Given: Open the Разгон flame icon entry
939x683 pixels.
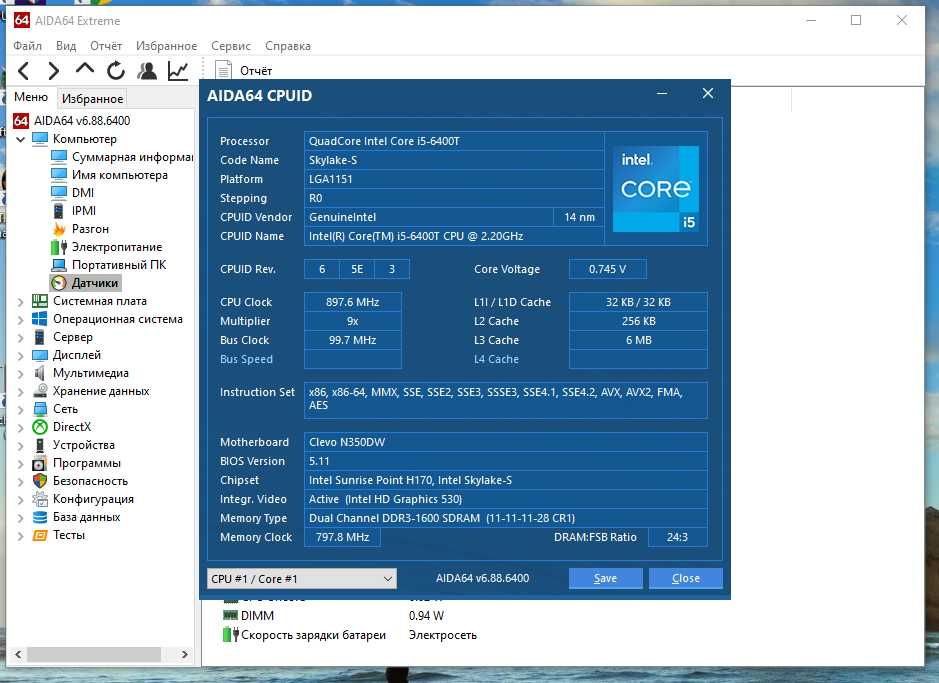Looking at the screenshot, I should point(59,229).
